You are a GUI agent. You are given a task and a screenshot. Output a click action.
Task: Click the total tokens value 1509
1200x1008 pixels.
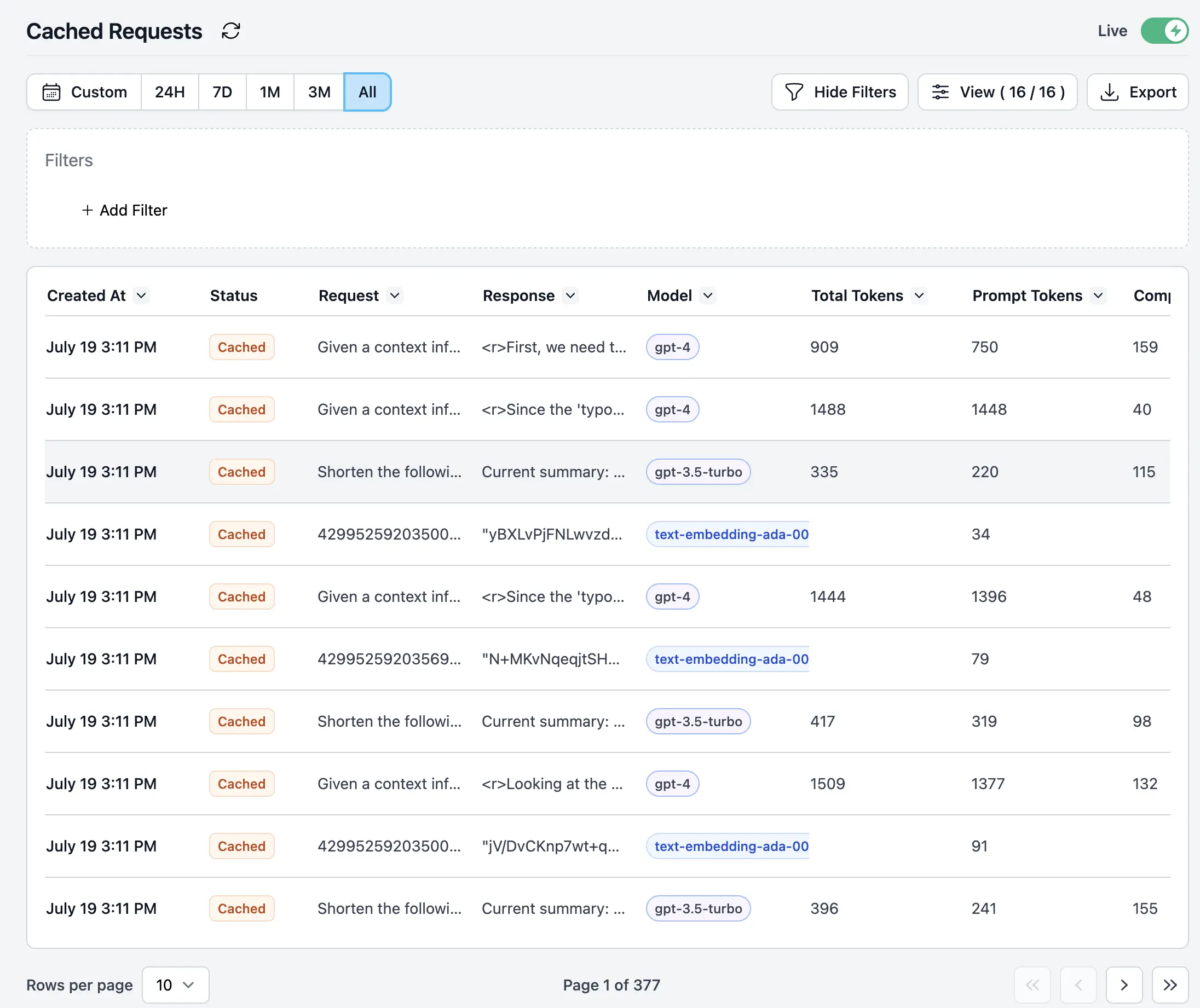pos(828,784)
